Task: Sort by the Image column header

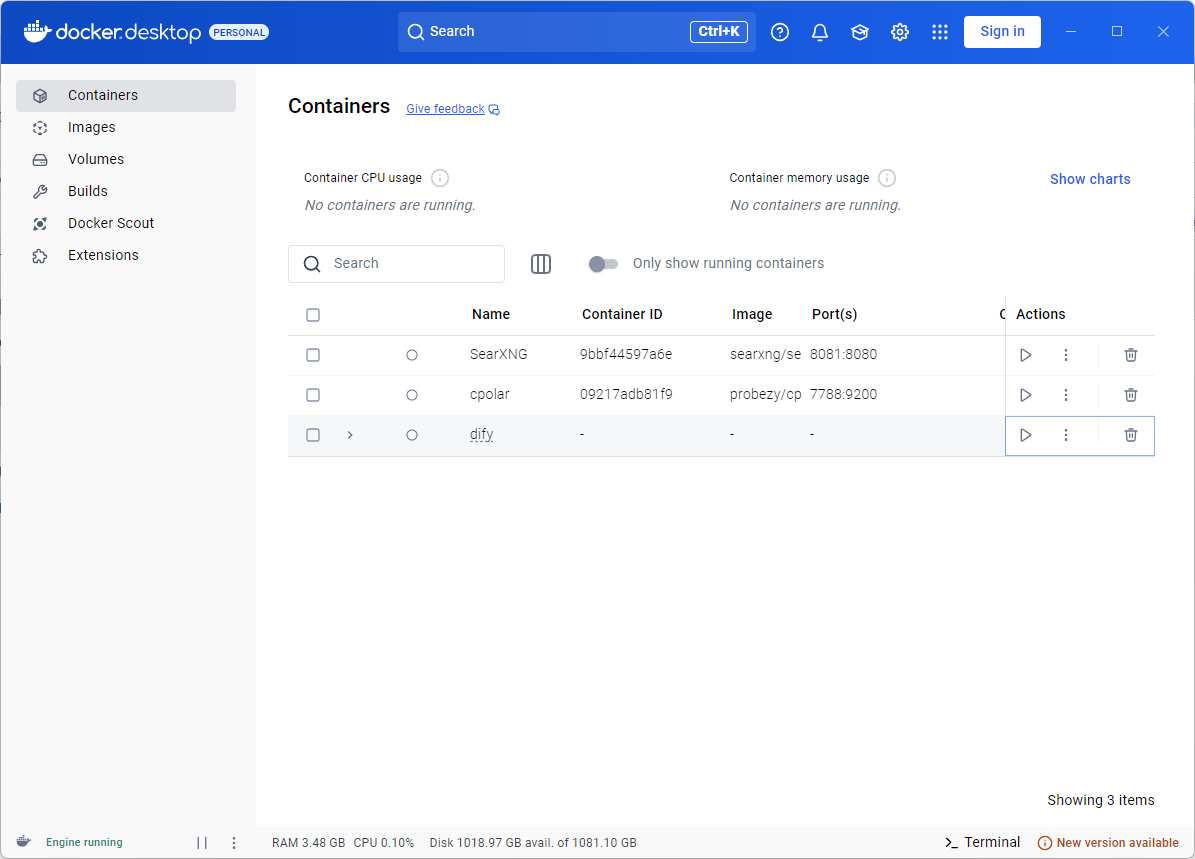Action: 751,315
